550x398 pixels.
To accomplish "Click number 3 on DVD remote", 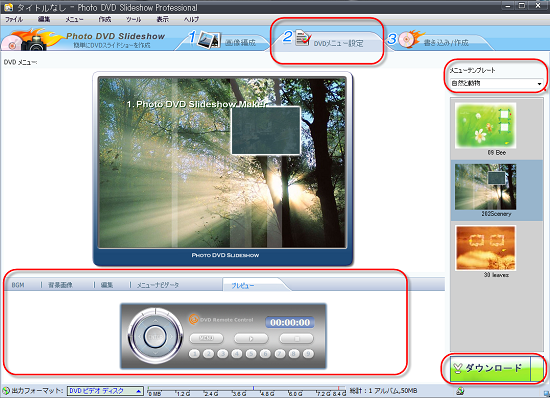I will click(223, 354).
